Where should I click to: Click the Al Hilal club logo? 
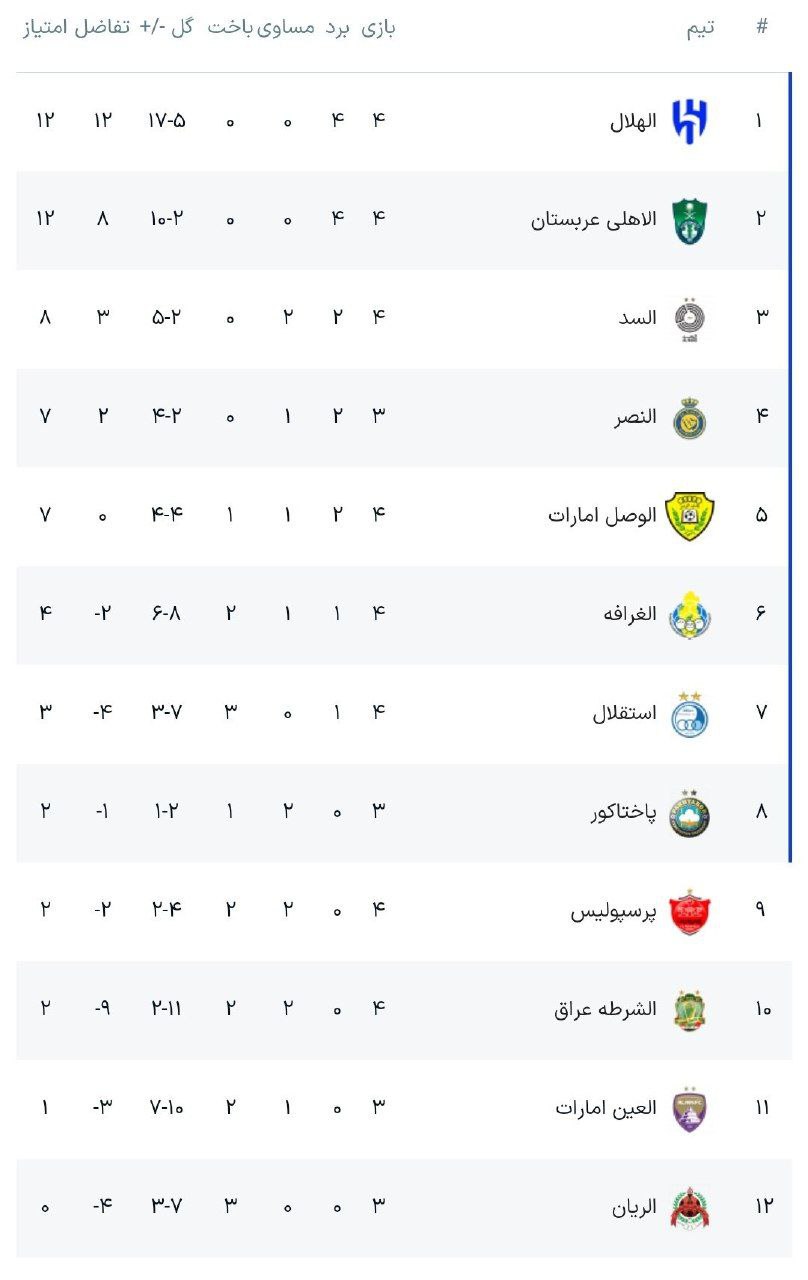tap(690, 122)
